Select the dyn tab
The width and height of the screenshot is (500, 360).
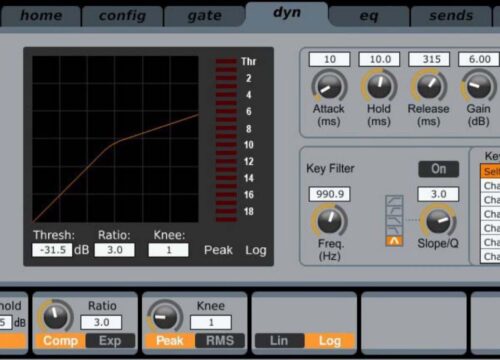pyautogui.click(x=287, y=14)
